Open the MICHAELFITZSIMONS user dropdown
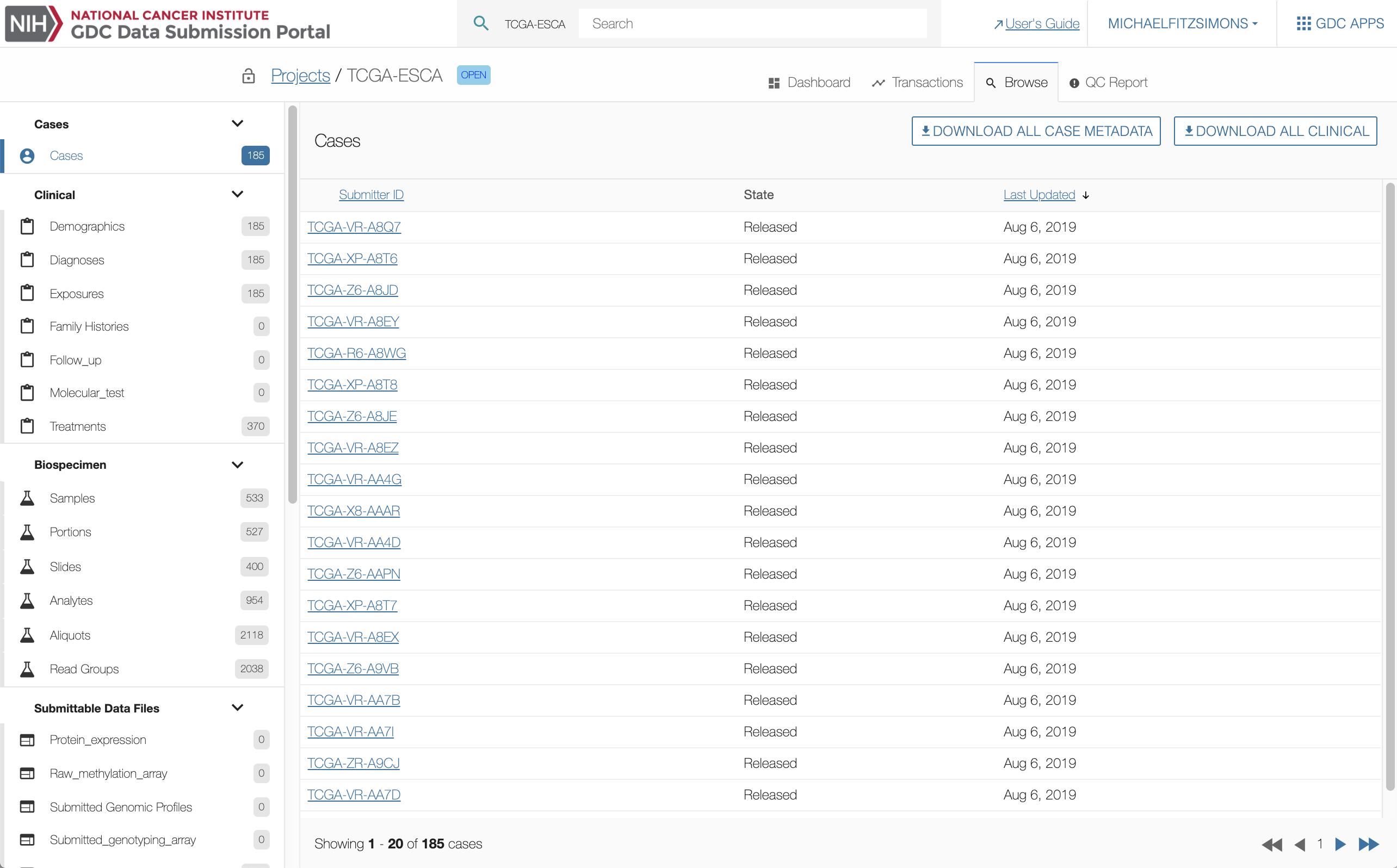1397x868 pixels. tap(1182, 23)
